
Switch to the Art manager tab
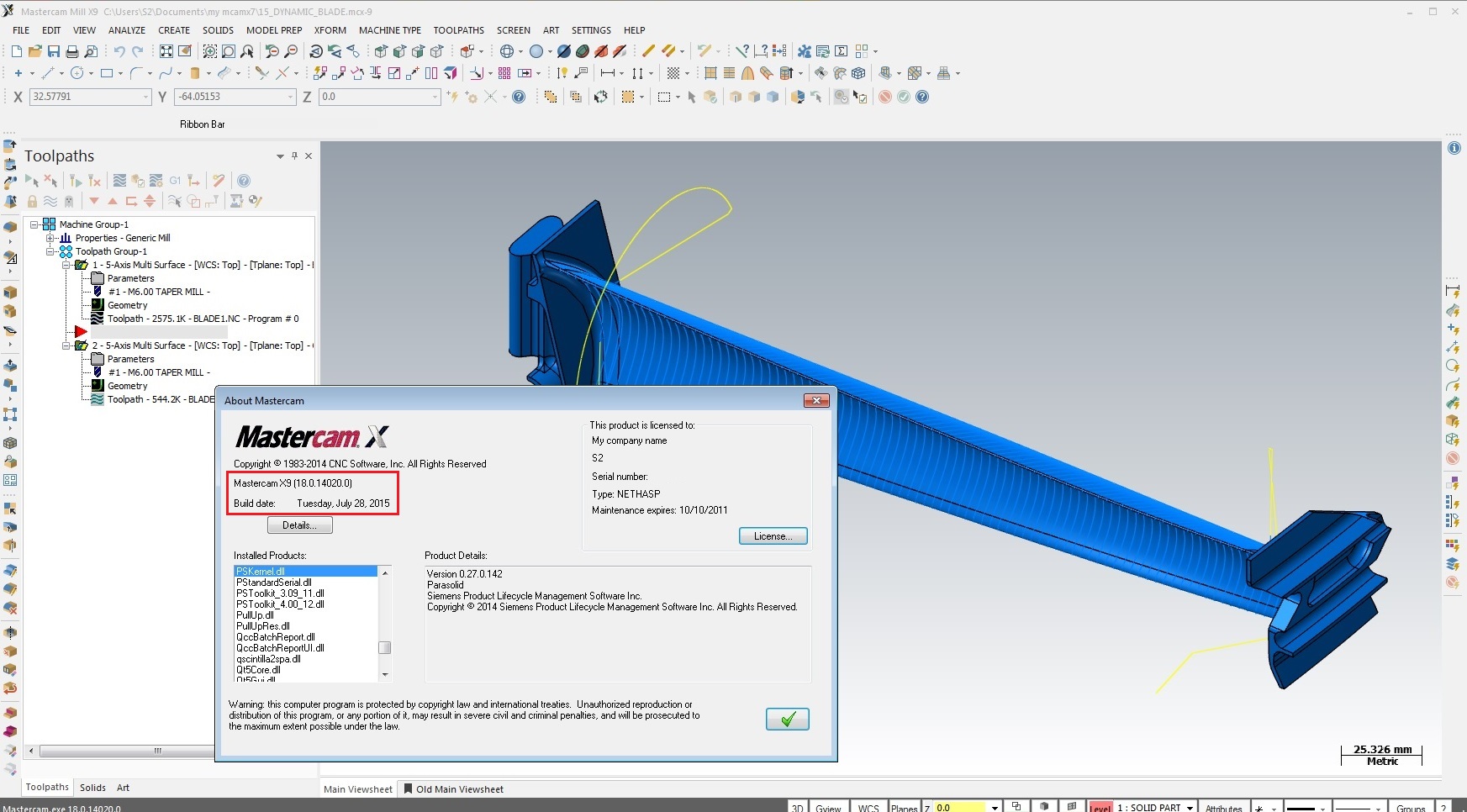click(123, 788)
